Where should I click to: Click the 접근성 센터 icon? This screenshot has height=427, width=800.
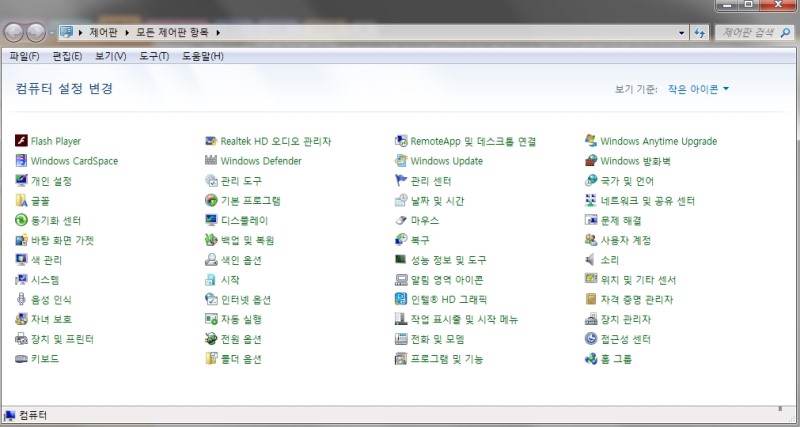click(x=591, y=339)
